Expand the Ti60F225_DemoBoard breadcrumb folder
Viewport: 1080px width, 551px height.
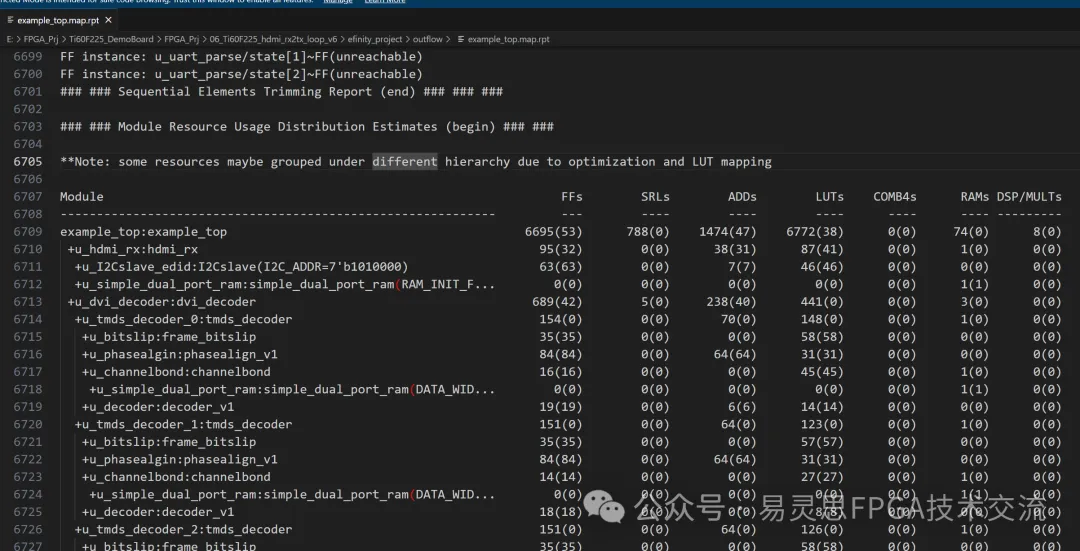[111, 39]
